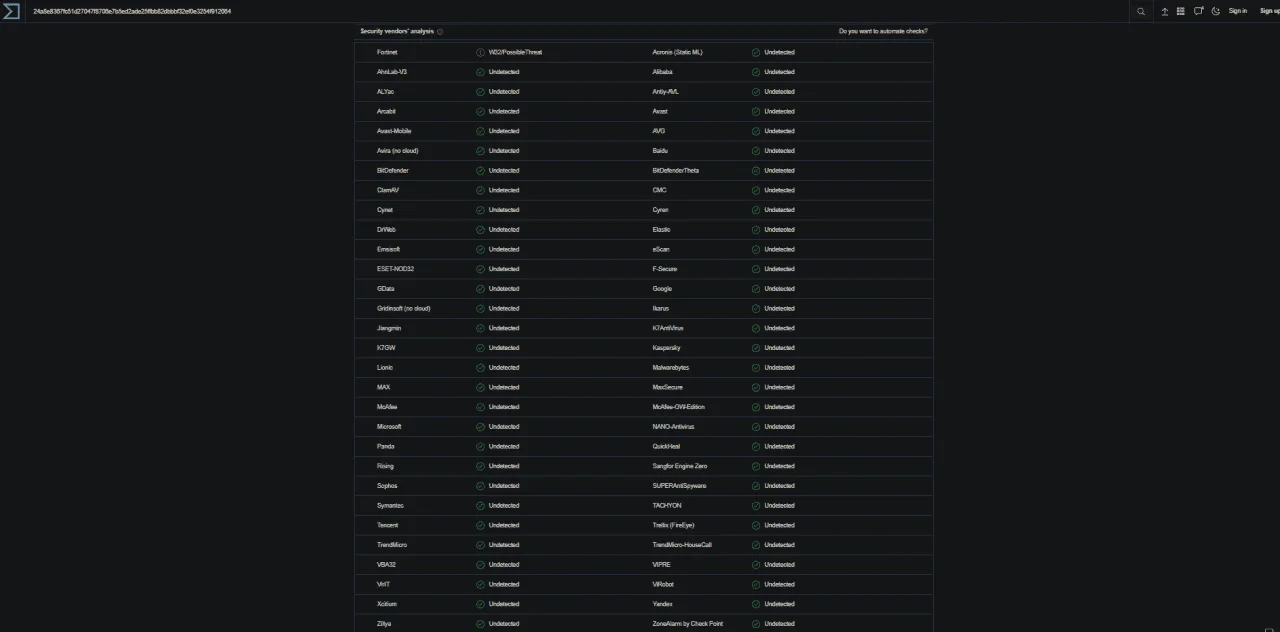1280x632 pixels.
Task: Click the undetected check icon for Microsoft
Action: (480, 427)
